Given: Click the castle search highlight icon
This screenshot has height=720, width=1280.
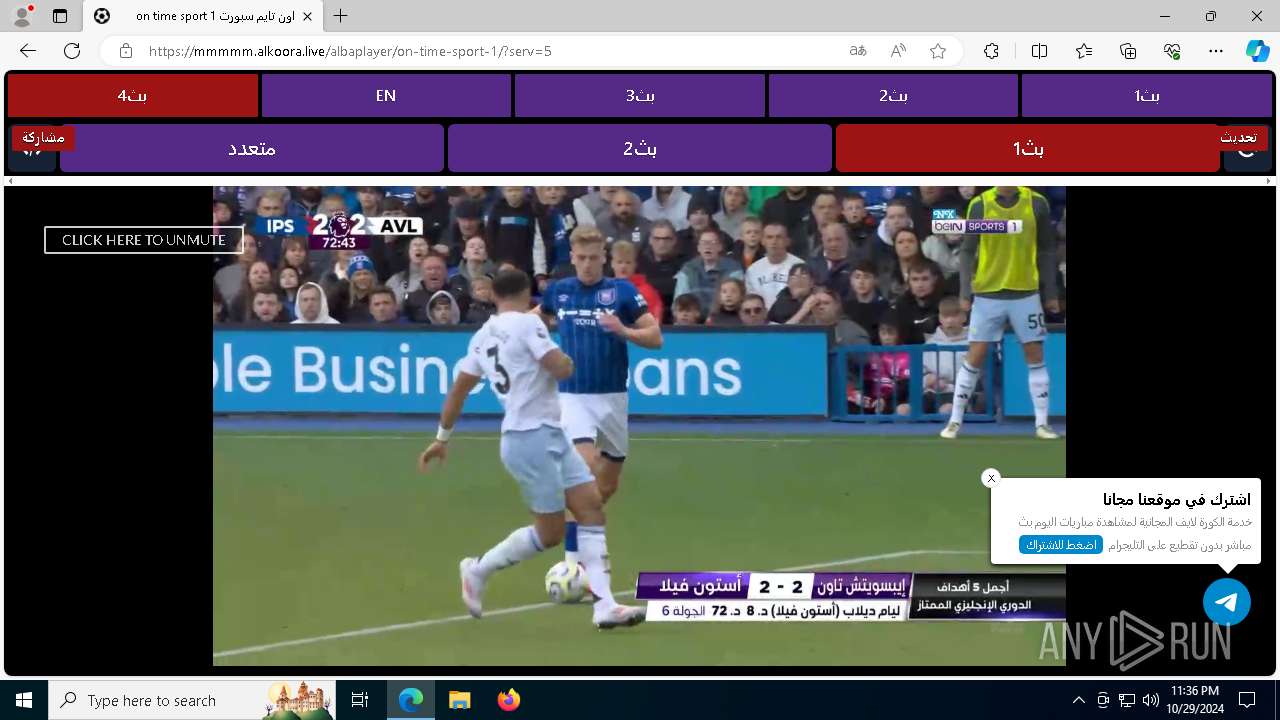Looking at the screenshot, I should click(x=298, y=699).
